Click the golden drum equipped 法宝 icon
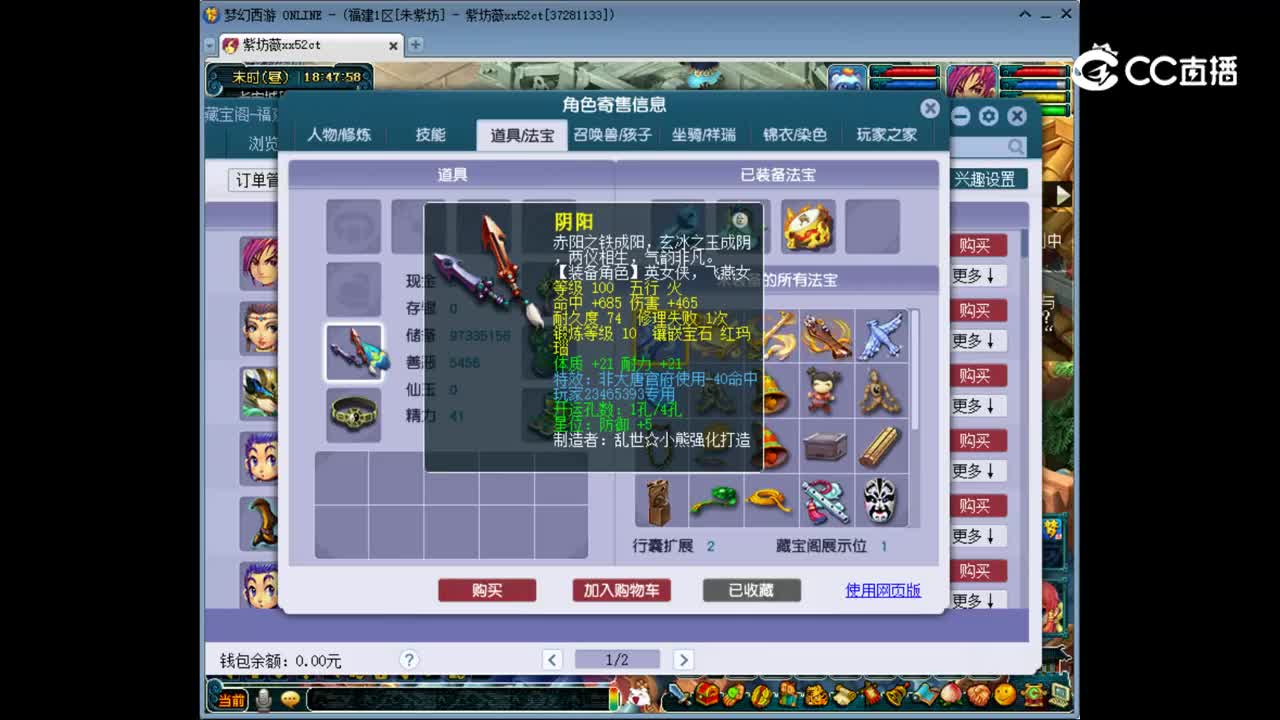The image size is (1280, 720). point(807,227)
